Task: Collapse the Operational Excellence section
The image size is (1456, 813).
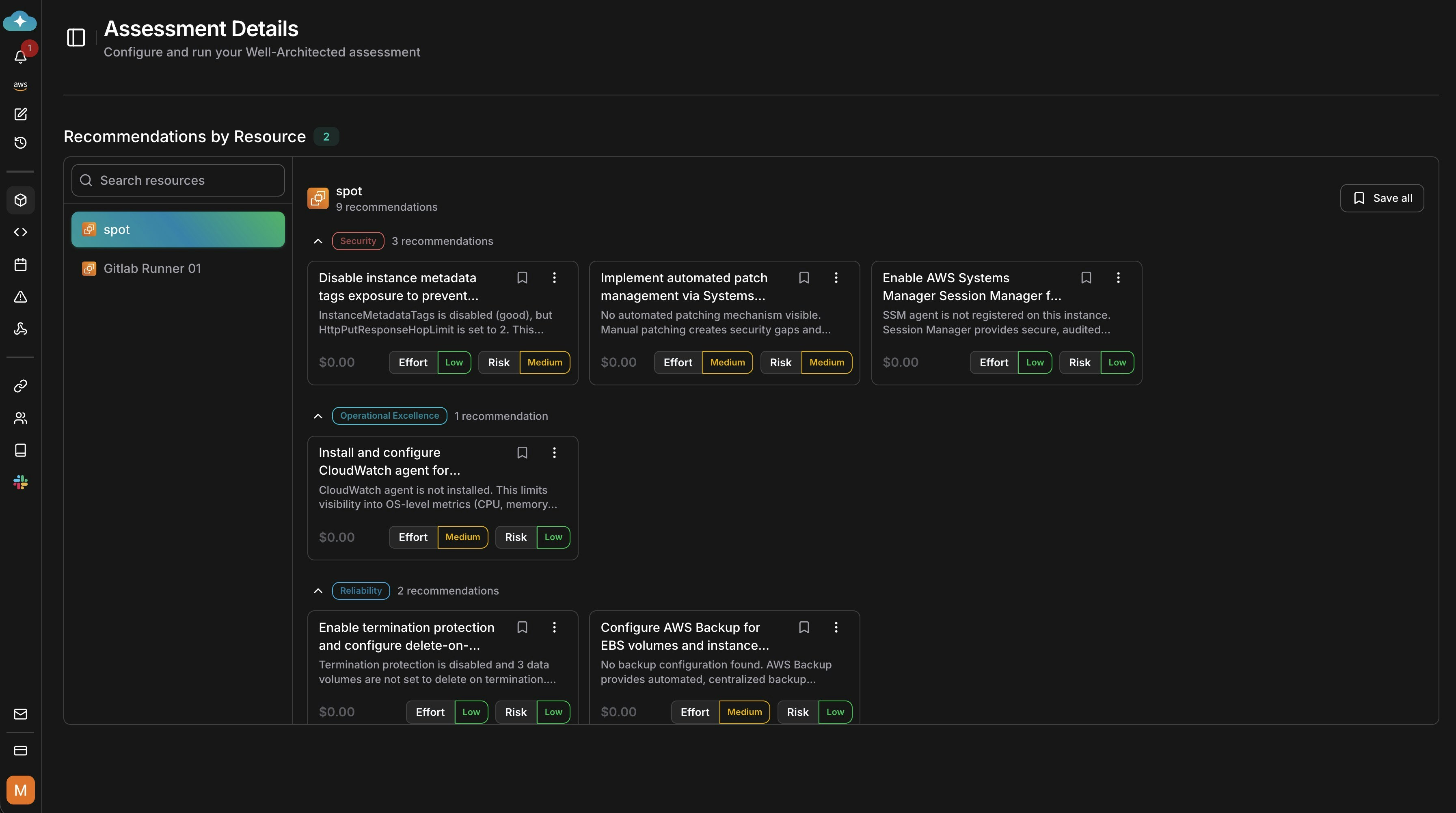Action: click(318, 415)
